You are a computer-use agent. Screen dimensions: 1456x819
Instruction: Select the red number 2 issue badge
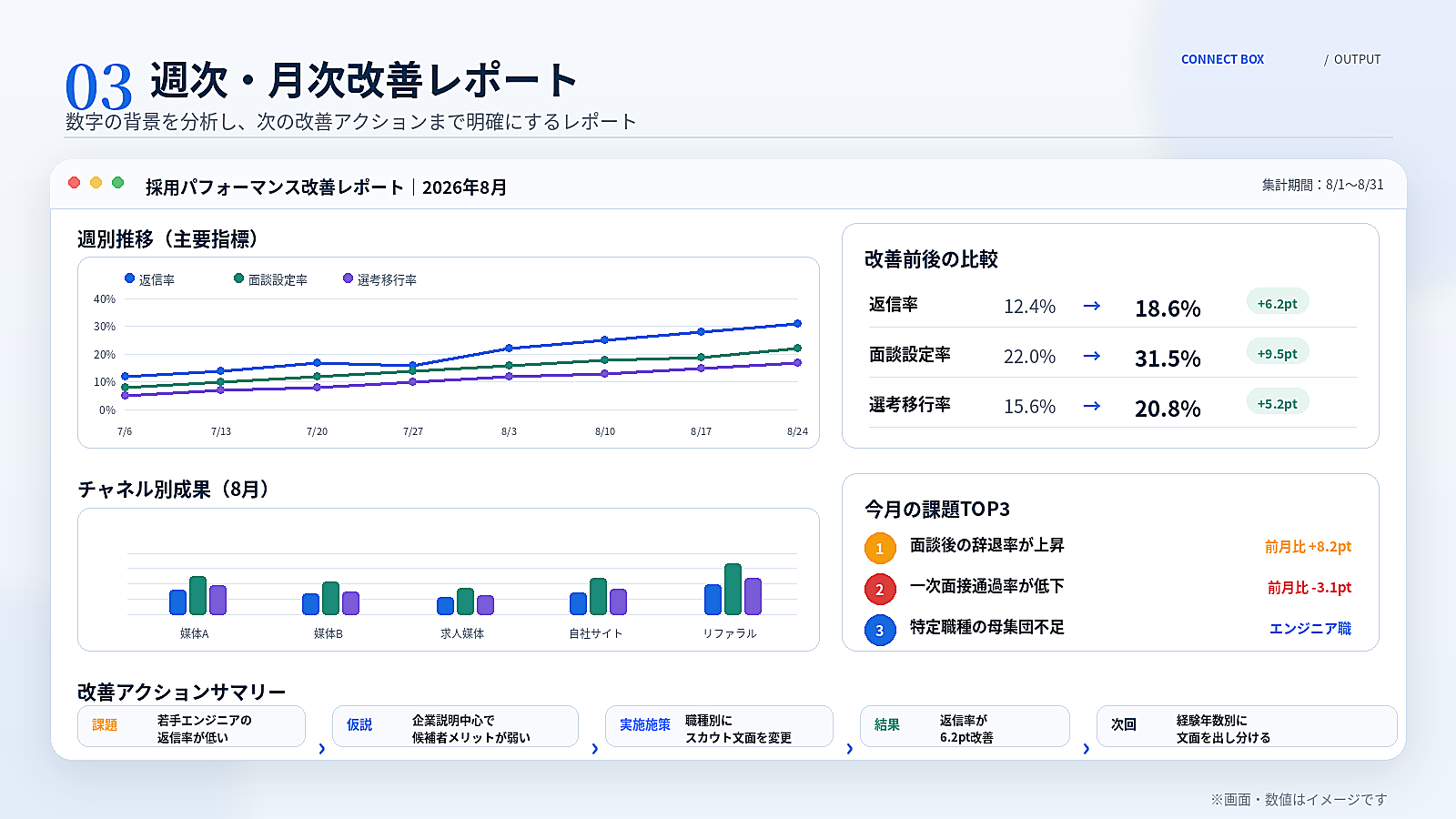click(880, 590)
